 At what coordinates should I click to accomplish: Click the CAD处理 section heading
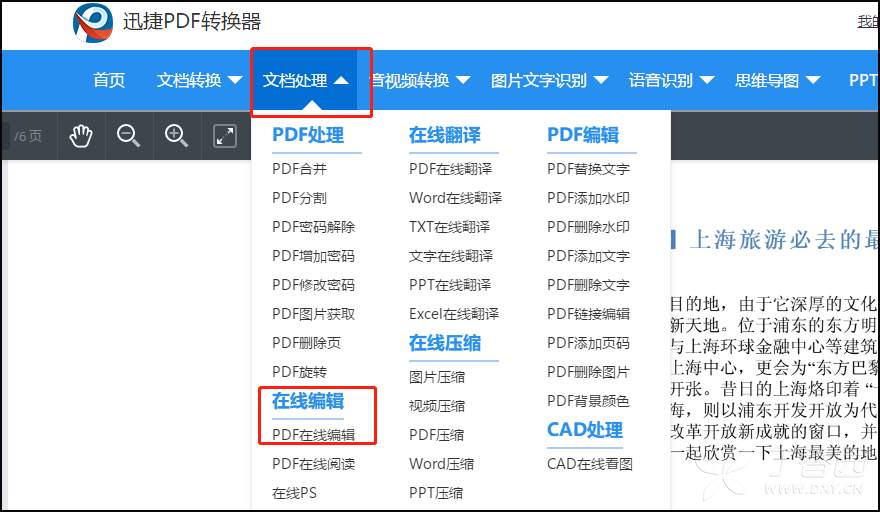pyautogui.click(x=585, y=430)
